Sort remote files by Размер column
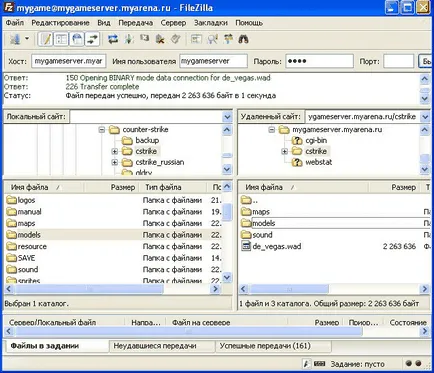This screenshot has width=434, height=373. (x=395, y=187)
